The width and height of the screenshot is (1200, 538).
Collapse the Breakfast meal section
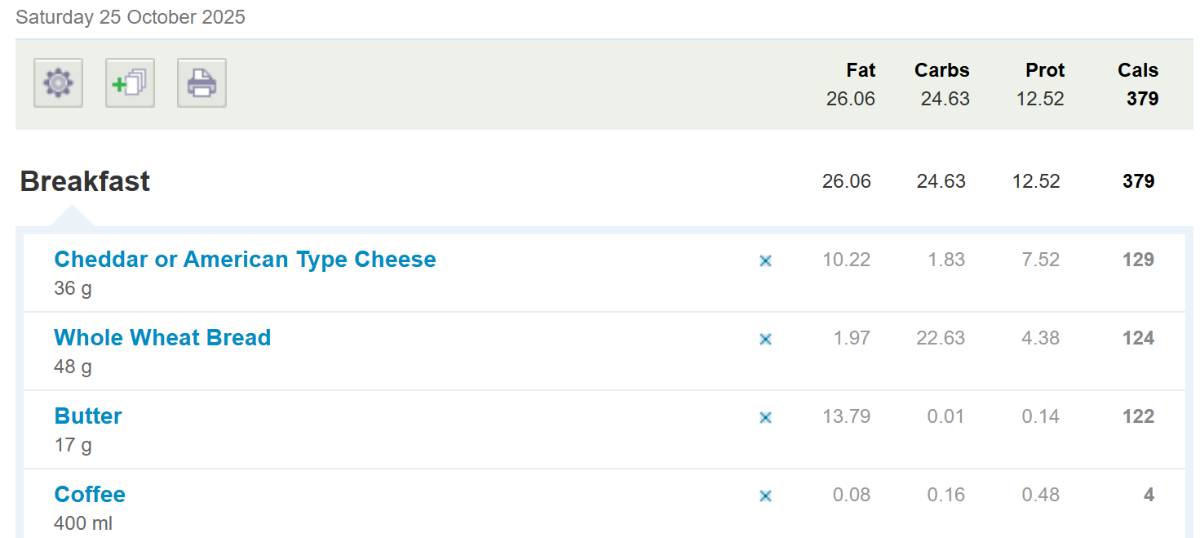[x=85, y=182]
